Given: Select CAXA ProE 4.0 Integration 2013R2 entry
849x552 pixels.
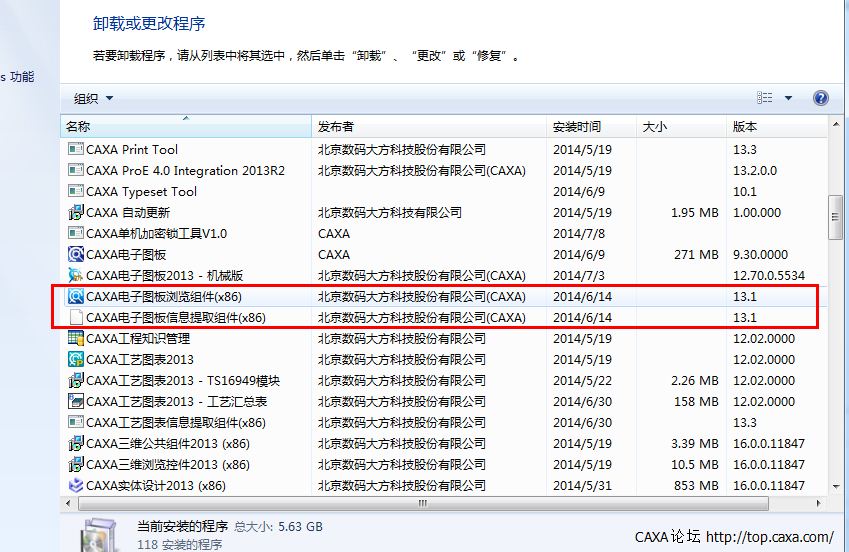Looking at the screenshot, I should [185, 170].
